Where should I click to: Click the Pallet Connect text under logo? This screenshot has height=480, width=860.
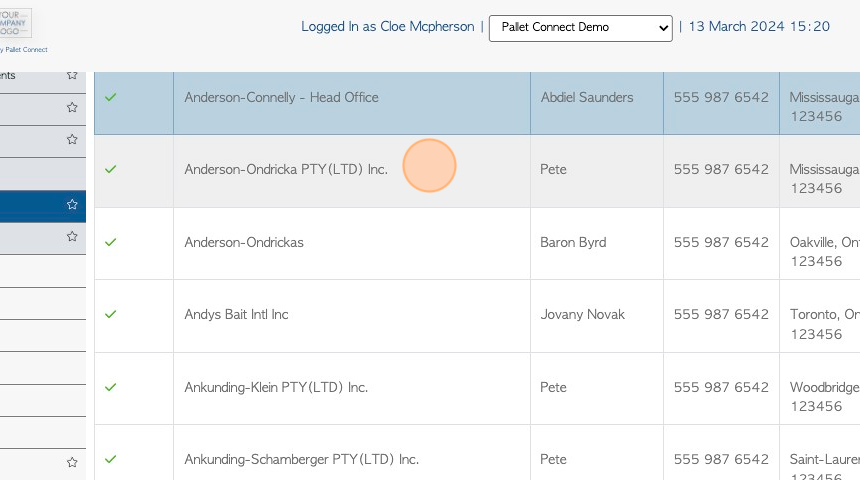25,49
